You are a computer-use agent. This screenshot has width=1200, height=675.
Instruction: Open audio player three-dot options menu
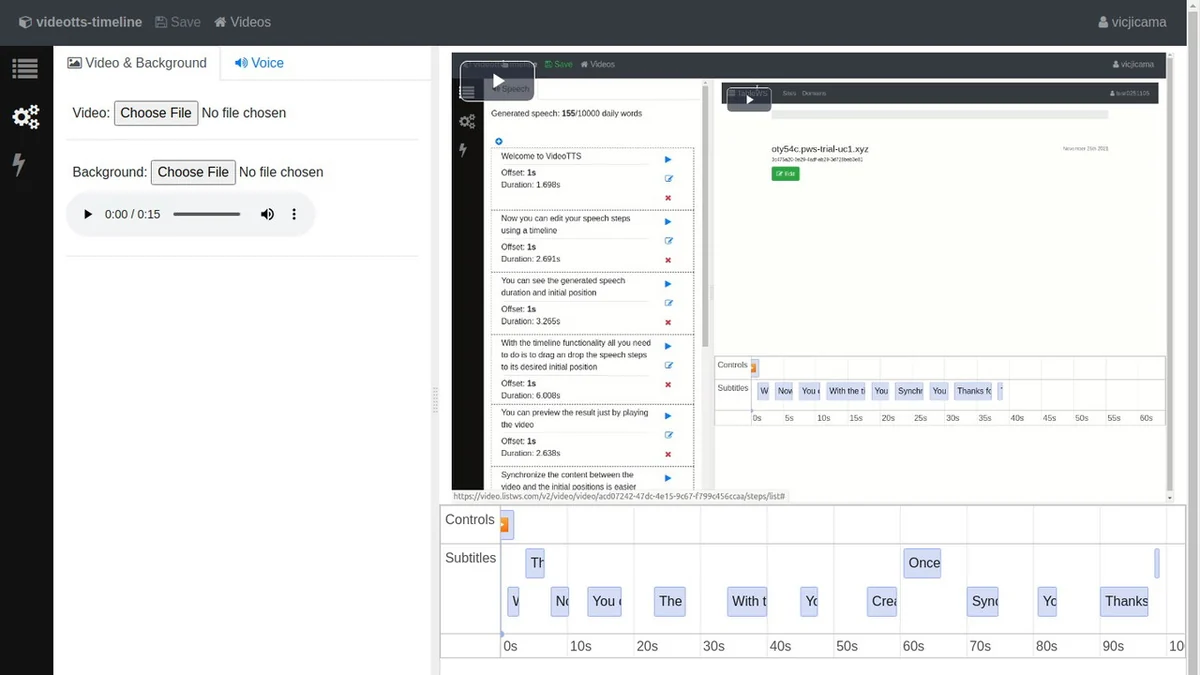[294, 214]
